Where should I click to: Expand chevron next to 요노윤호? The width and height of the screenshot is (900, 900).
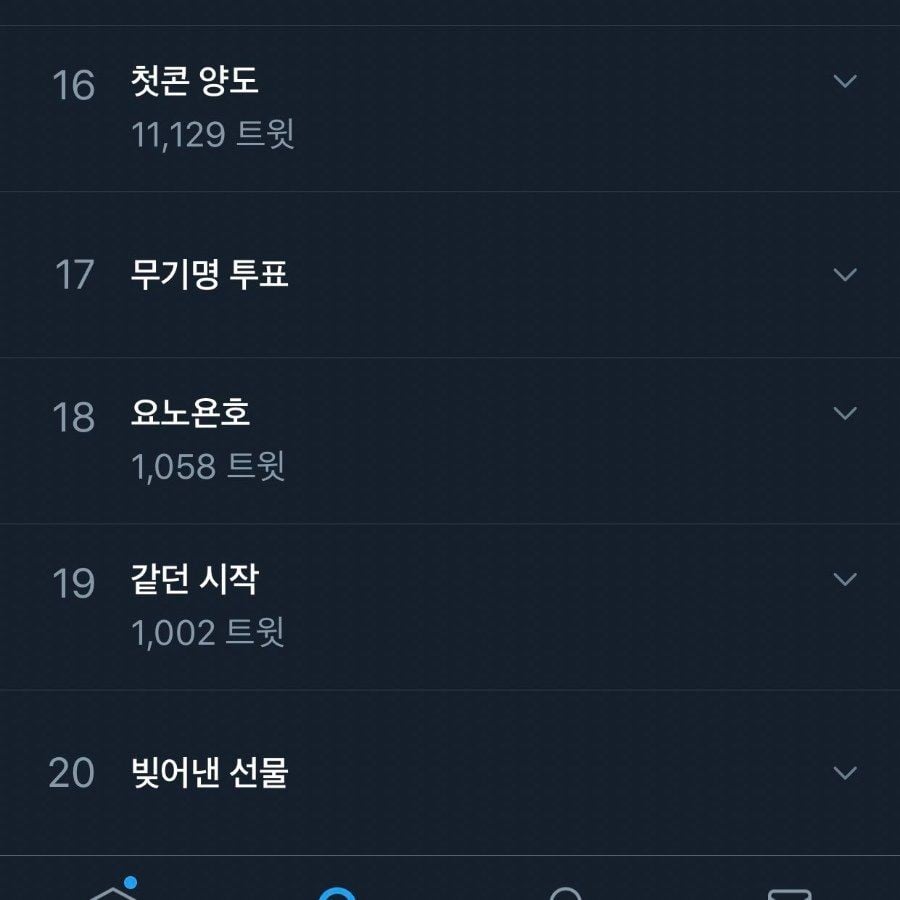(845, 413)
